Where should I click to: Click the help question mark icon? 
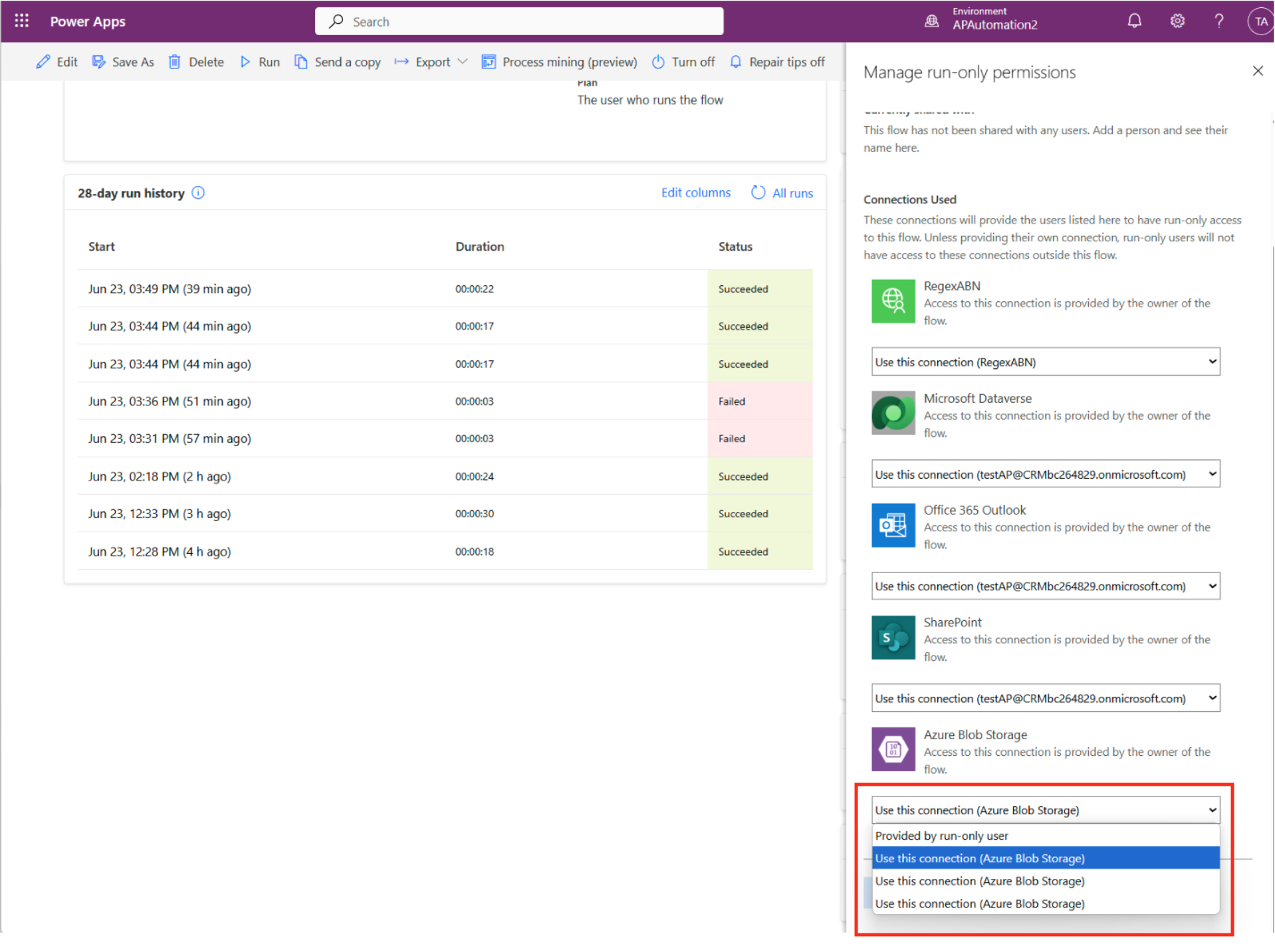[x=1218, y=21]
